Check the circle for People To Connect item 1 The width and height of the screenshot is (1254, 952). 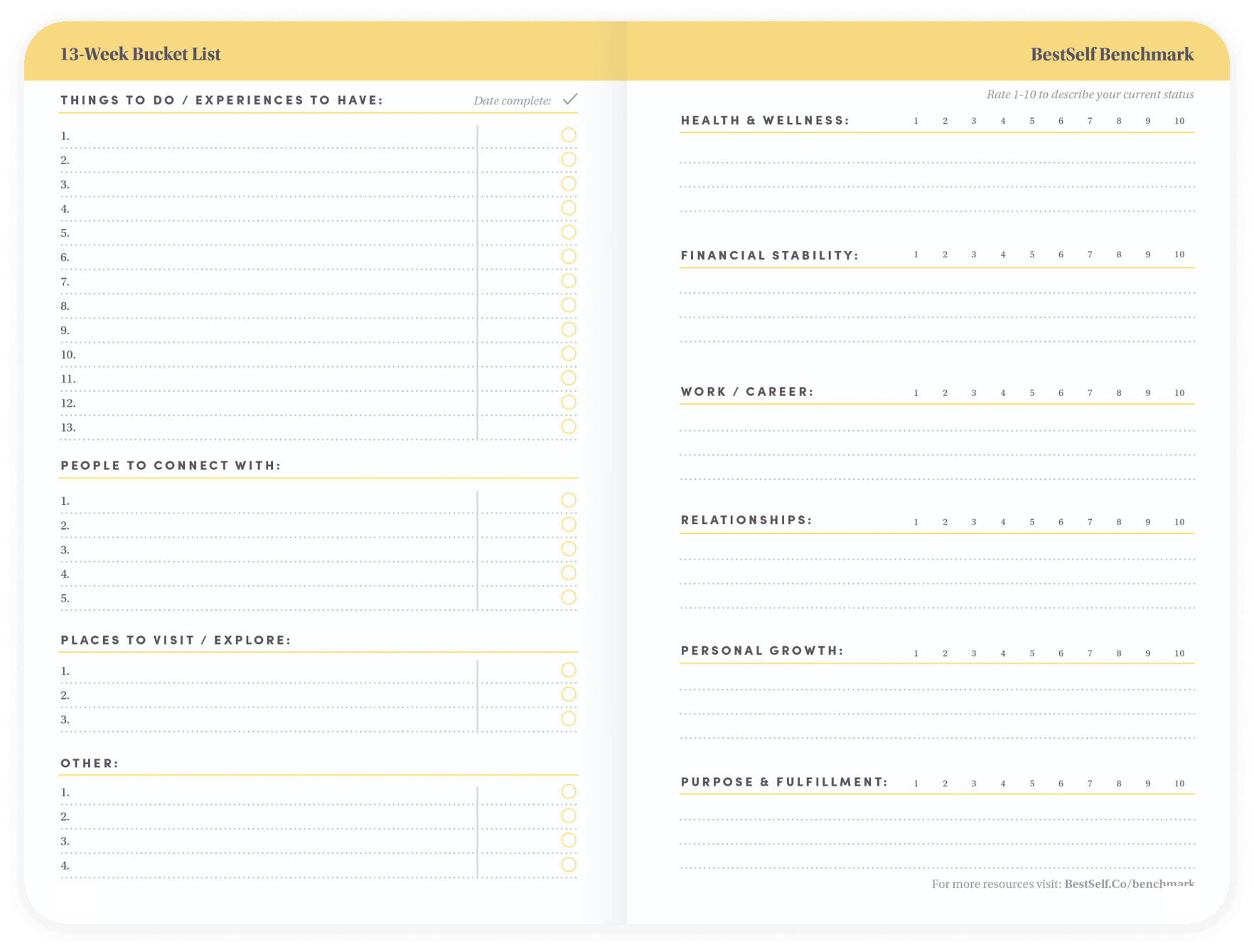click(569, 501)
